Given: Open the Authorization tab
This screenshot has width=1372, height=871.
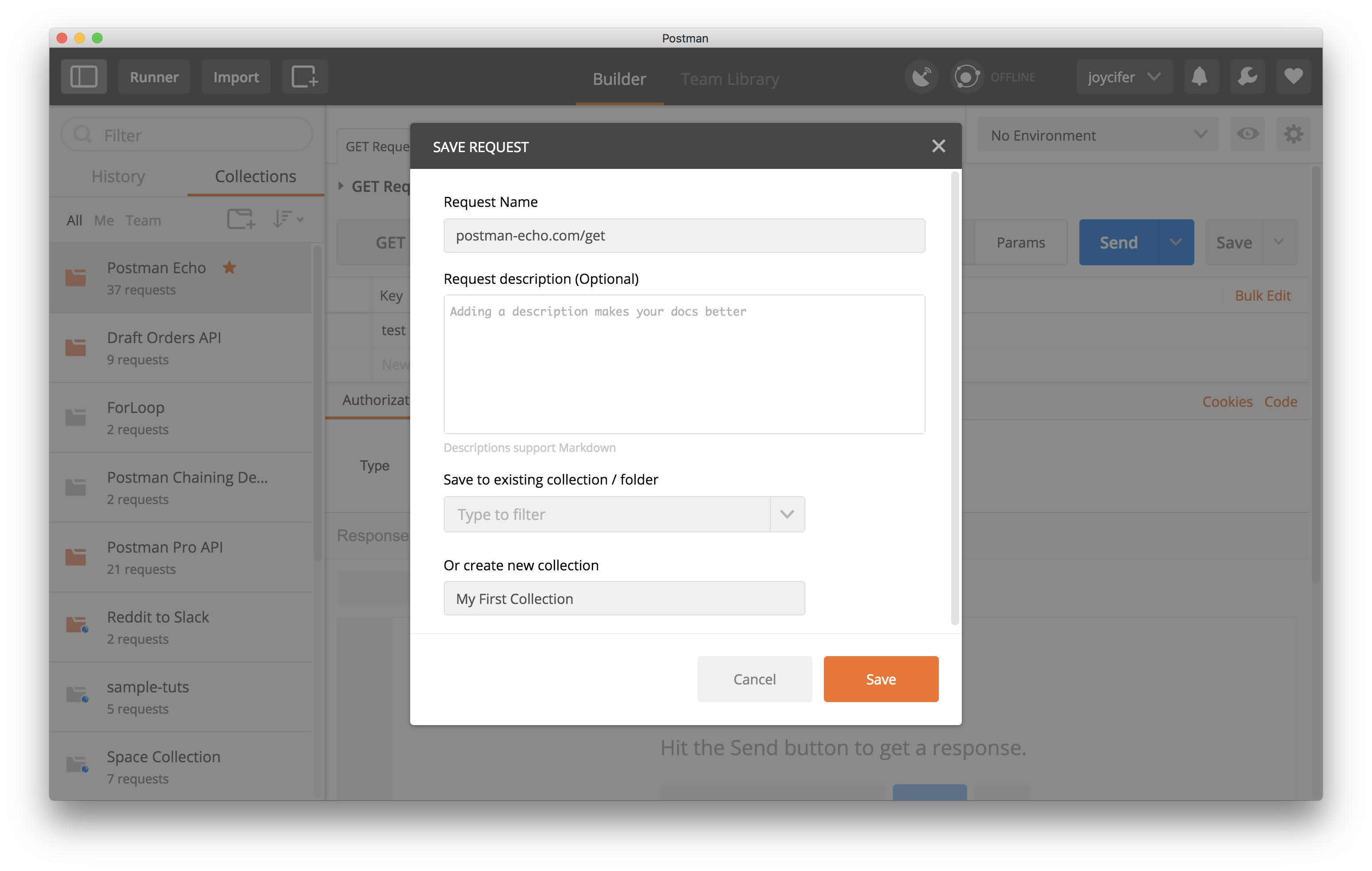Looking at the screenshot, I should [x=375, y=400].
